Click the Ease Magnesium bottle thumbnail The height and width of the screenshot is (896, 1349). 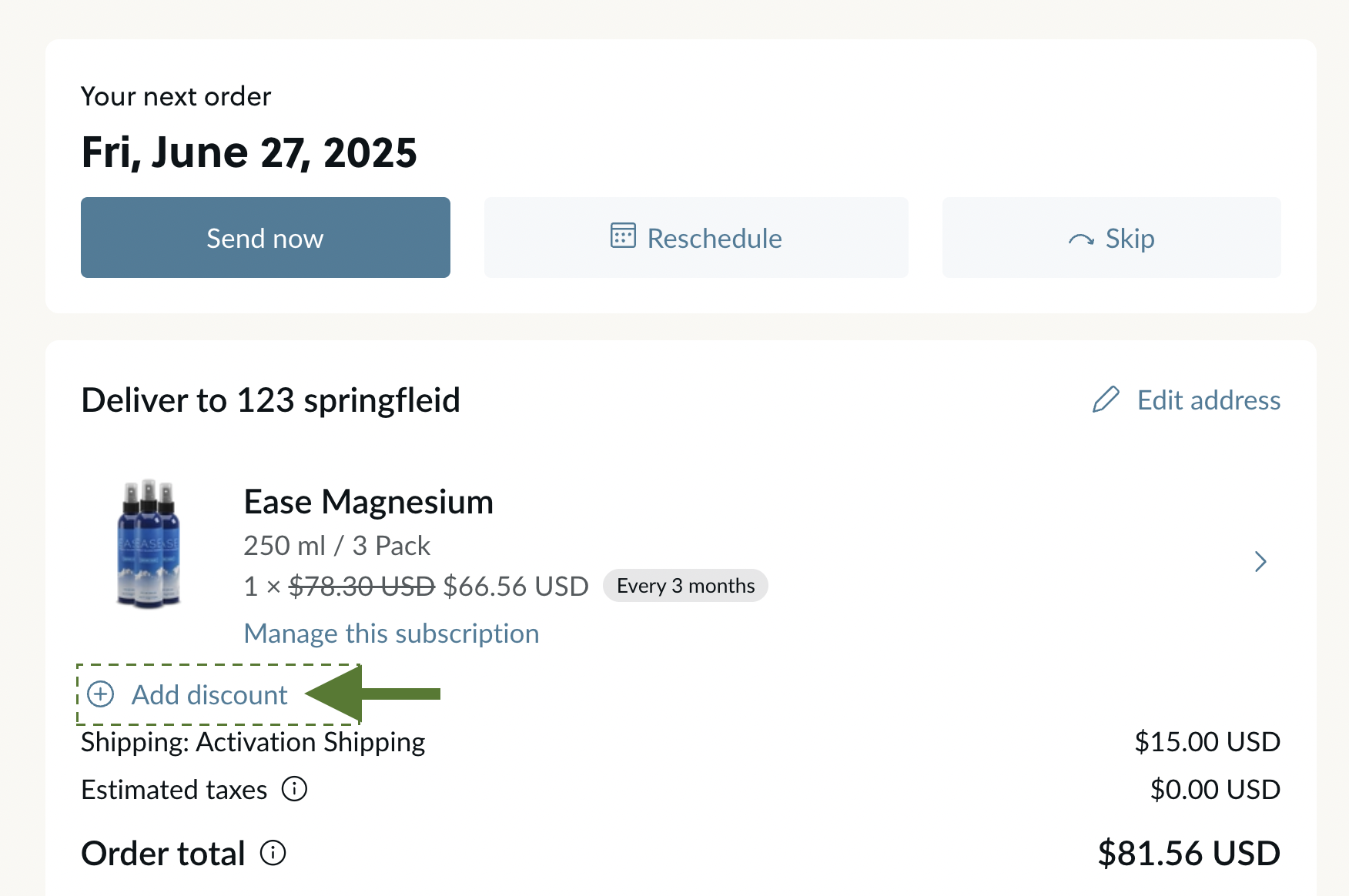pos(149,543)
